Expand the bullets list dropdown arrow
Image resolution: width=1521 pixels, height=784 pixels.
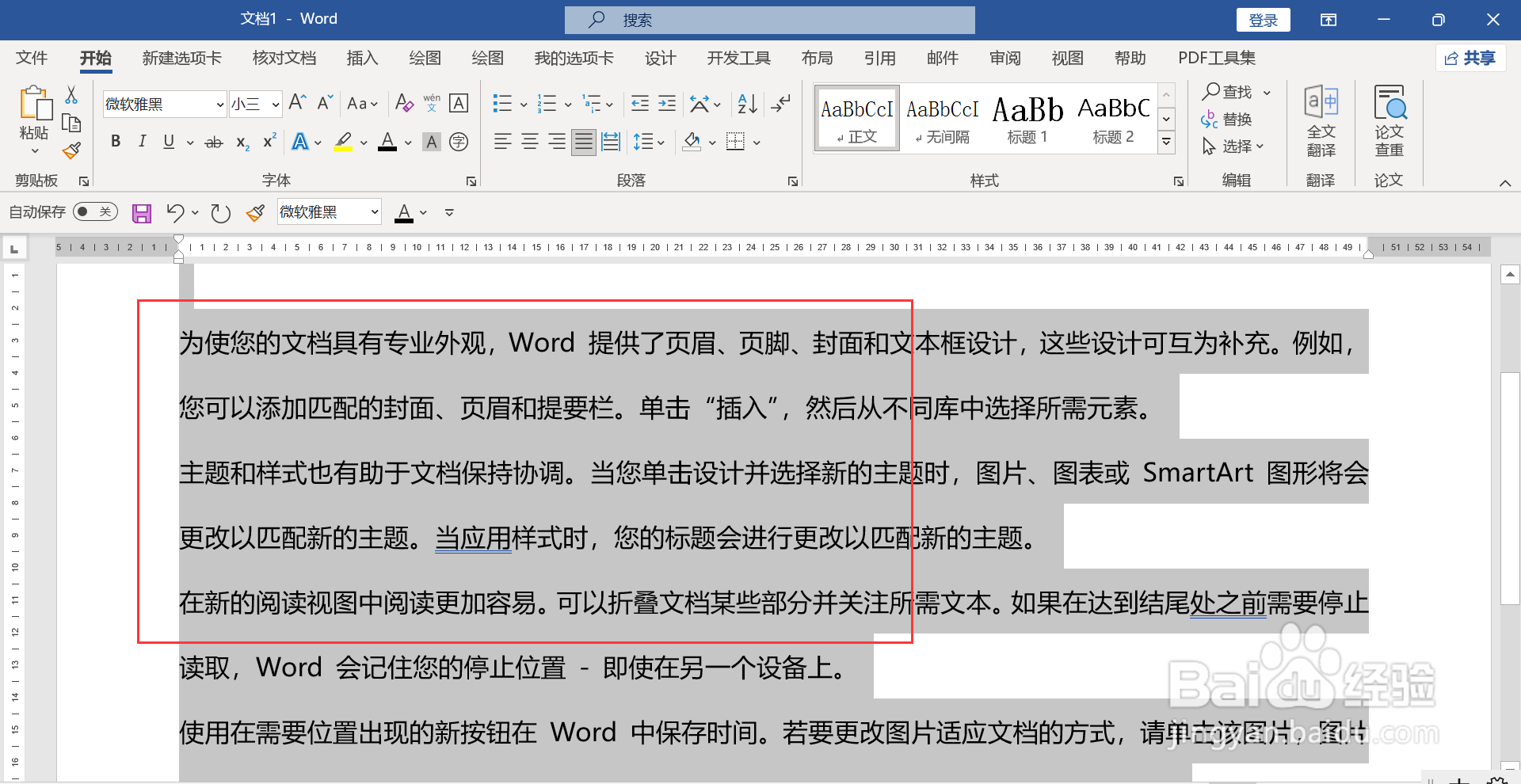pyautogui.click(x=524, y=104)
